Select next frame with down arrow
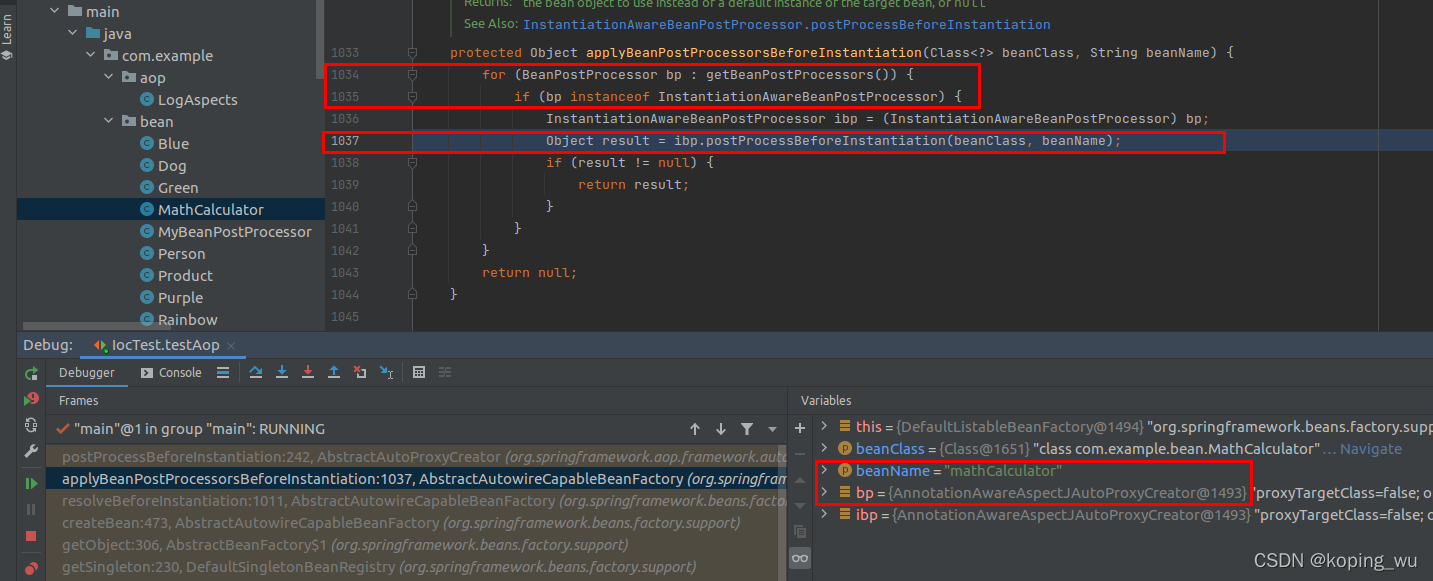 [721, 429]
